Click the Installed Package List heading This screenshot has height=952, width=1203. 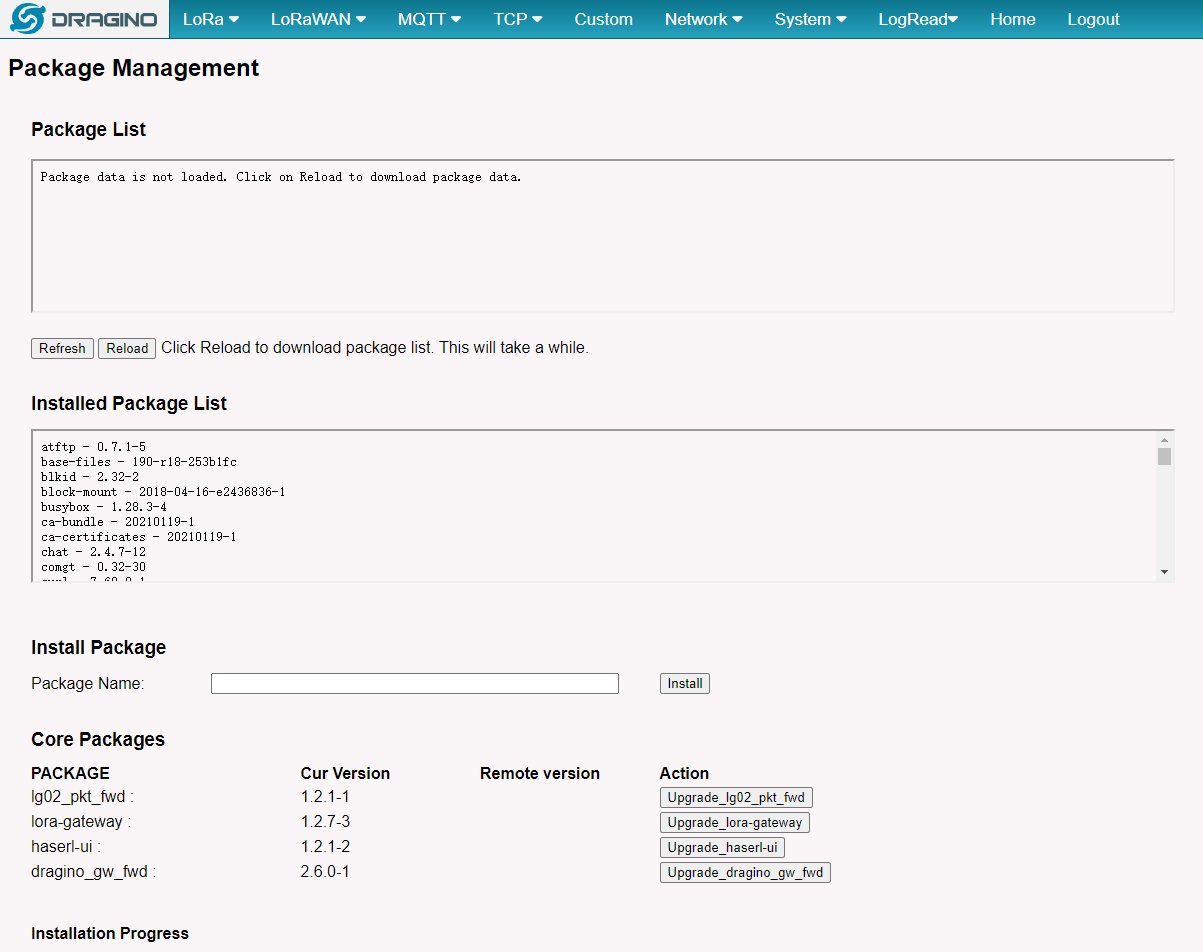coord(129,404)
